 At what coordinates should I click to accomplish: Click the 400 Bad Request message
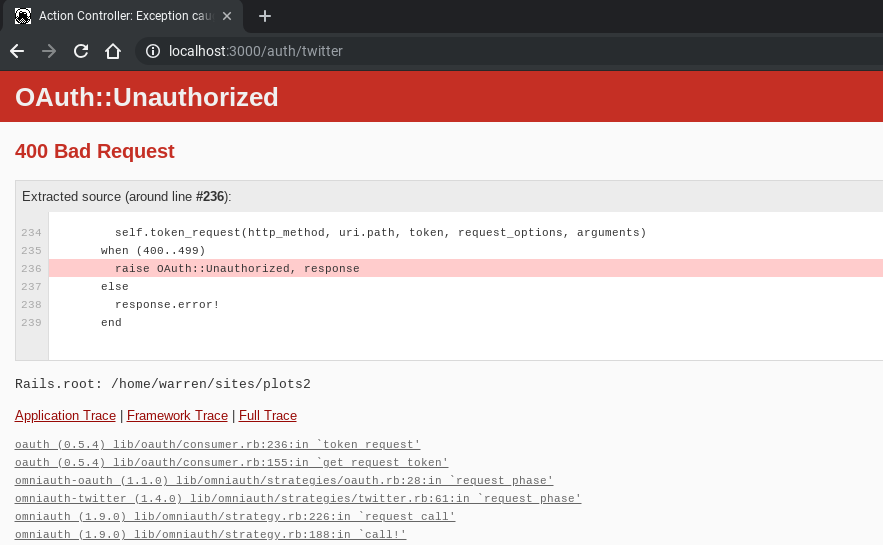tap(95, 151)
